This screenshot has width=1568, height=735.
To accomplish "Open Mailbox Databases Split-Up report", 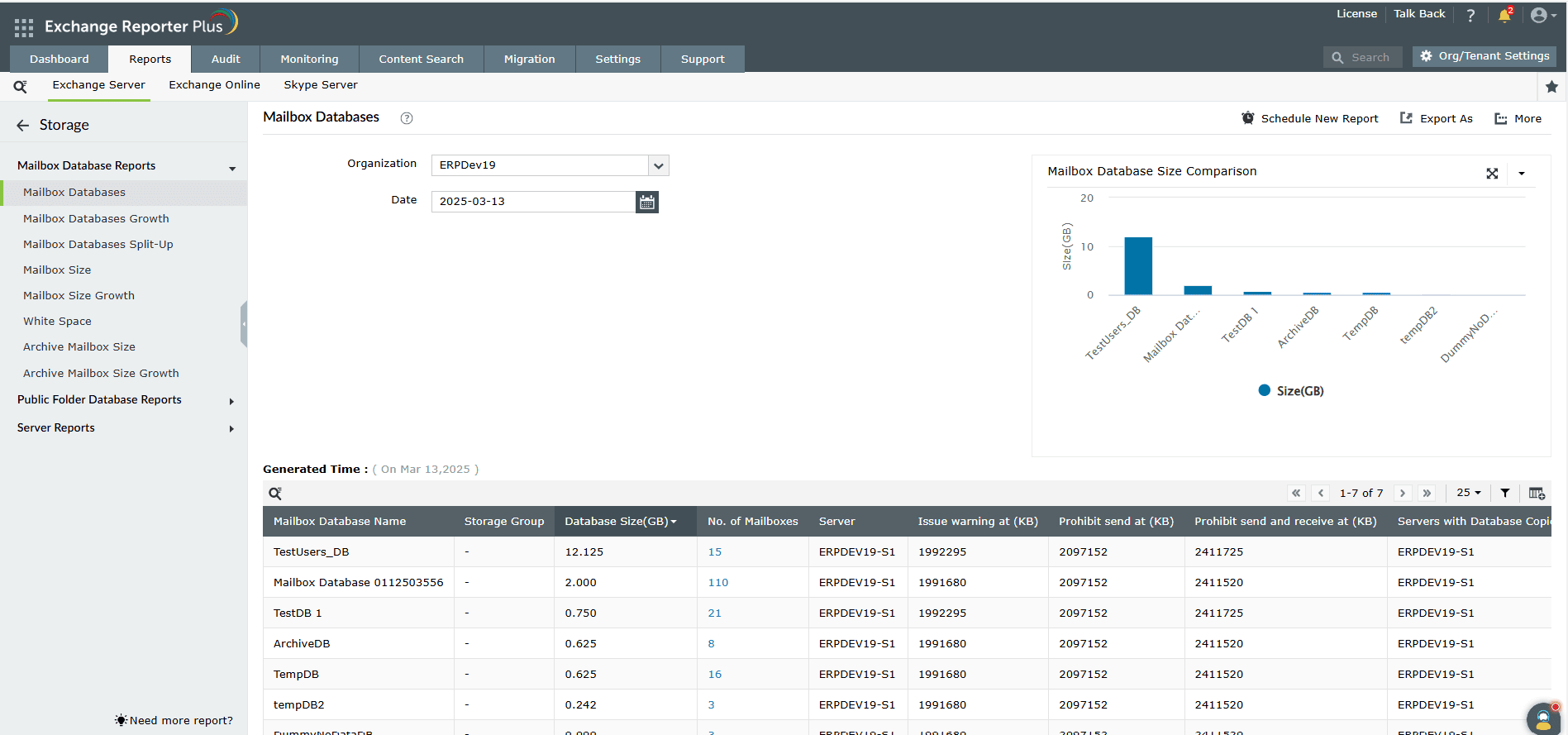I will pos(98,245).
